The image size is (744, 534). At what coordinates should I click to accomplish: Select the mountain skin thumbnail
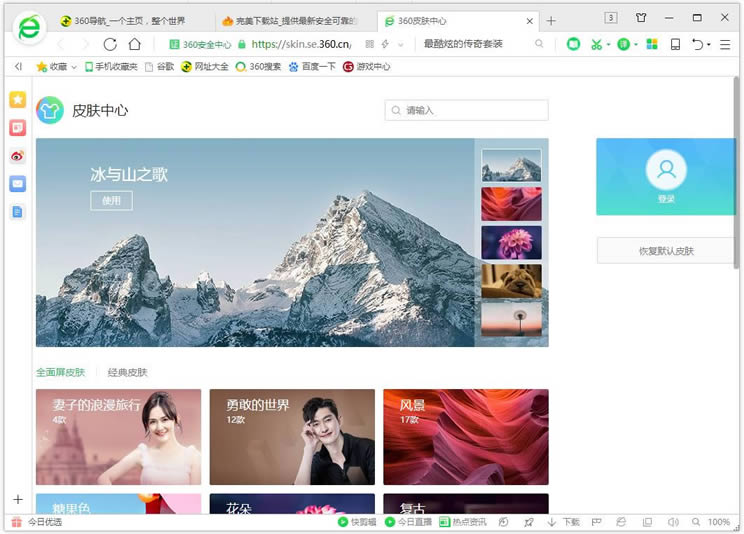[x=511, y=166]
